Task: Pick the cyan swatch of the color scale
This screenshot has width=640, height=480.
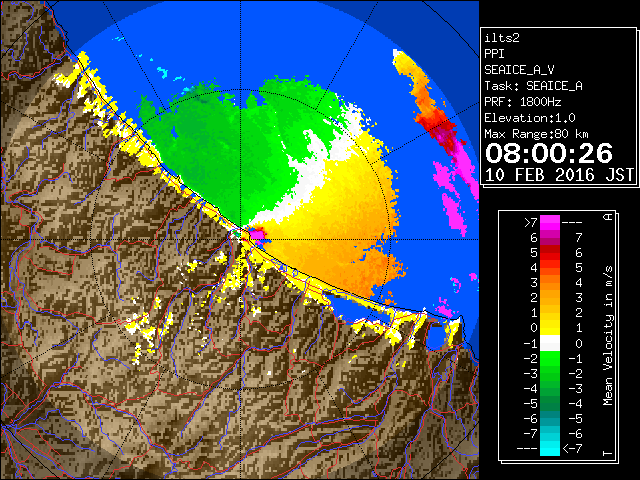Action: click(x=550, y=448)
